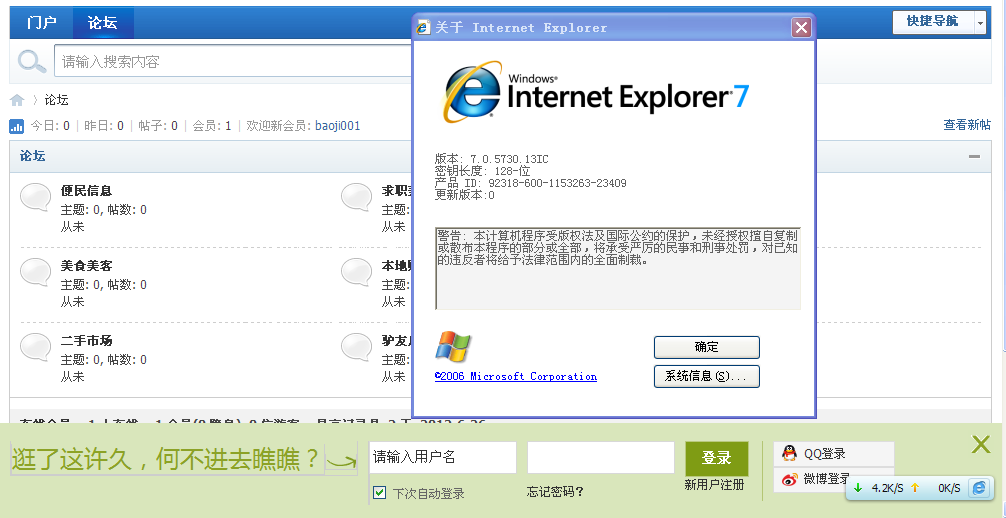Open the 二手市场 forum link
Screen dimensions: 1006x518
tap(87, 341)
